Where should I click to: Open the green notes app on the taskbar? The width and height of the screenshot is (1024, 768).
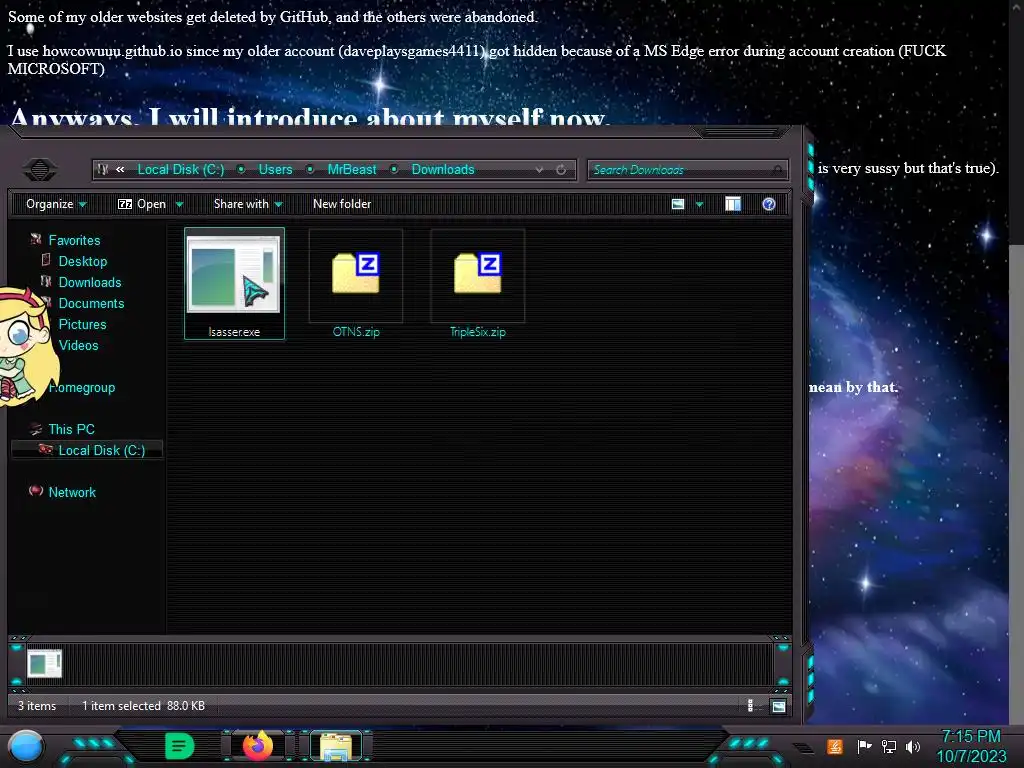point(180,746)
